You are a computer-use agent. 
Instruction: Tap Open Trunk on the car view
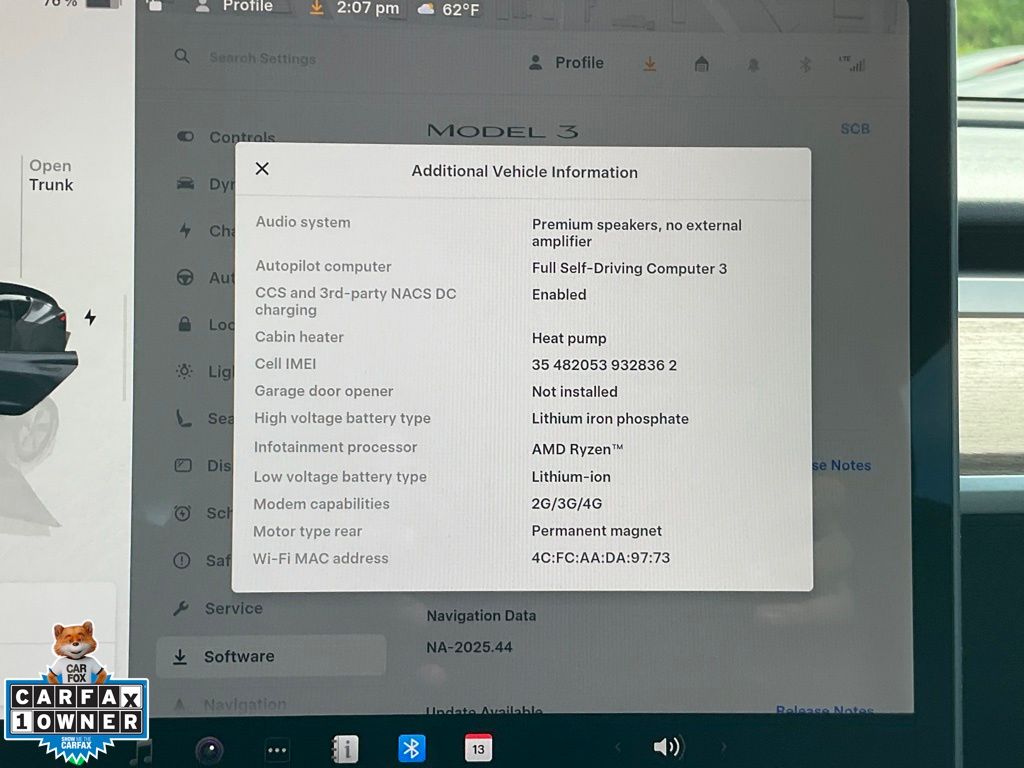(50, 175)
